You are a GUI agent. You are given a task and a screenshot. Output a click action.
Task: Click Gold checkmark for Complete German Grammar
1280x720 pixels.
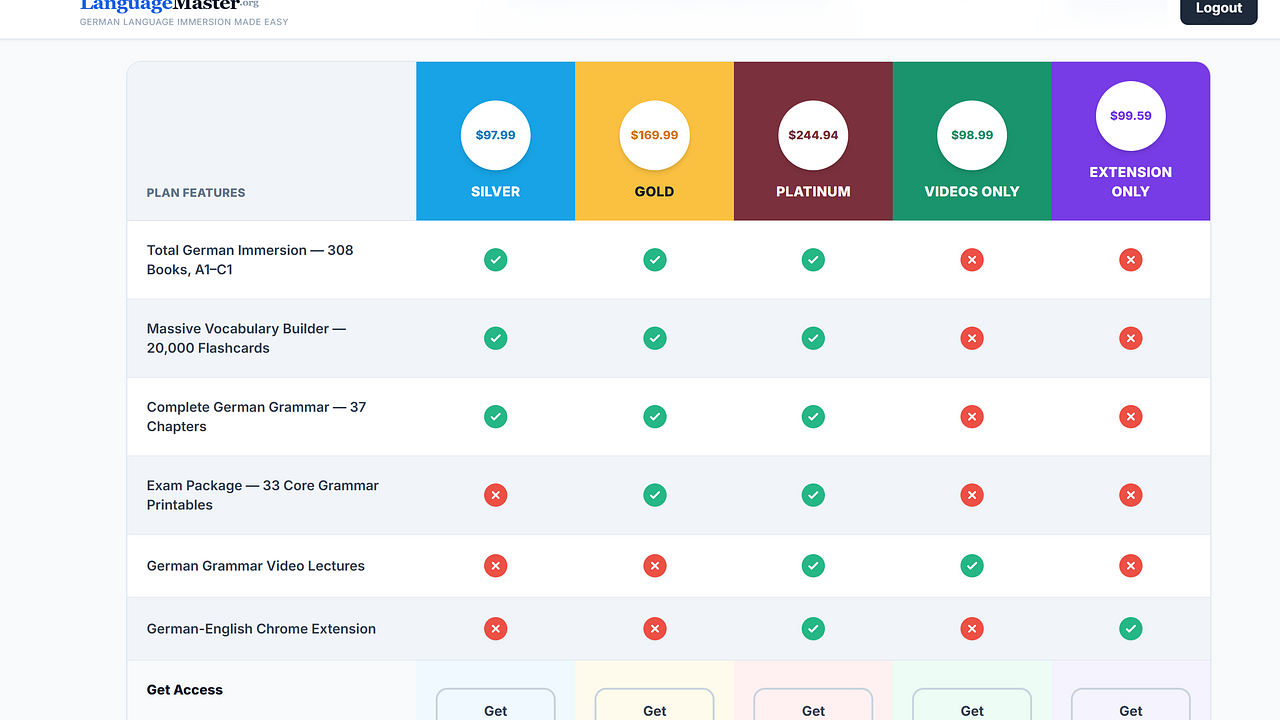pyautogui.click(x=654, y=416)
